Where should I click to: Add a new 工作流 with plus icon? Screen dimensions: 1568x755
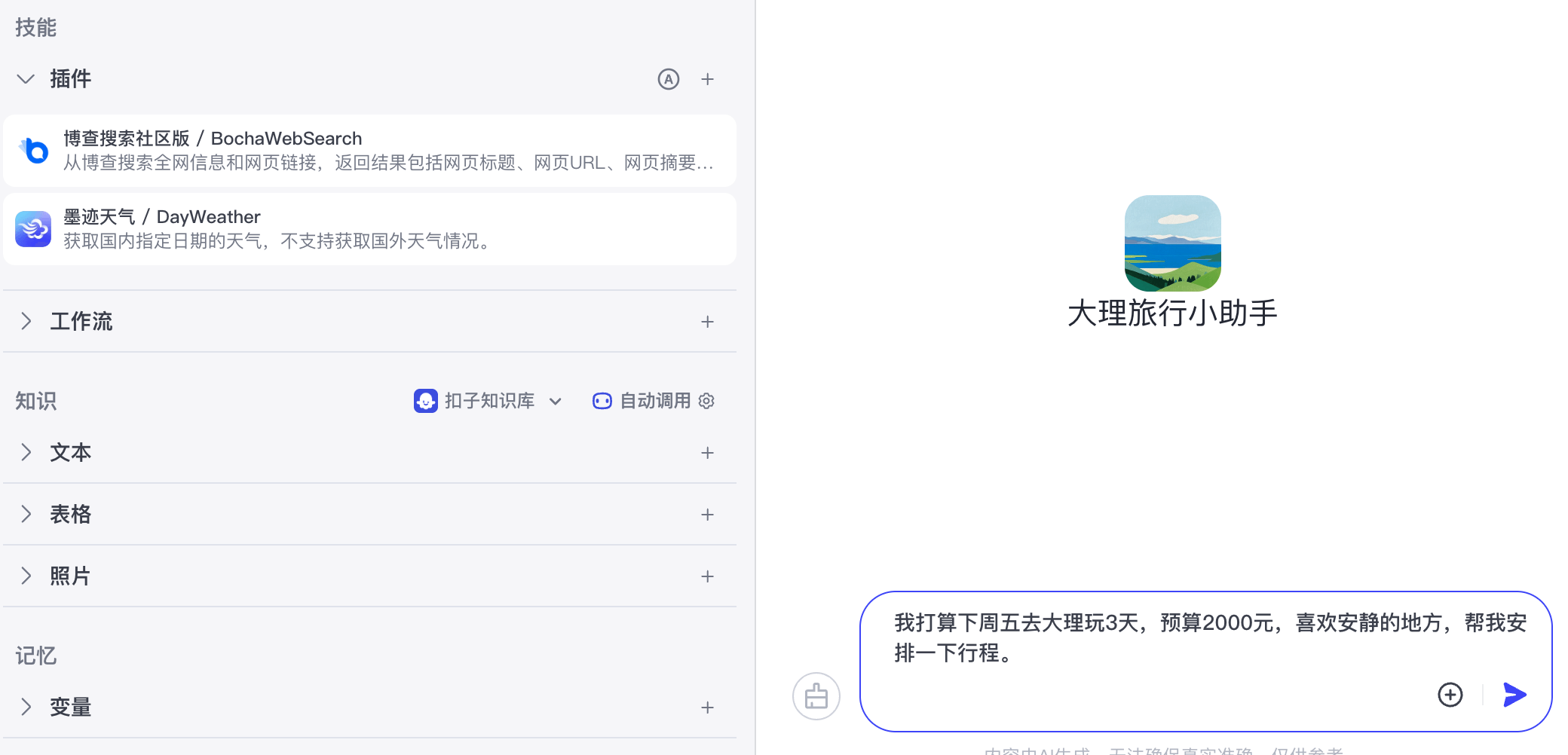pos(707,322)
